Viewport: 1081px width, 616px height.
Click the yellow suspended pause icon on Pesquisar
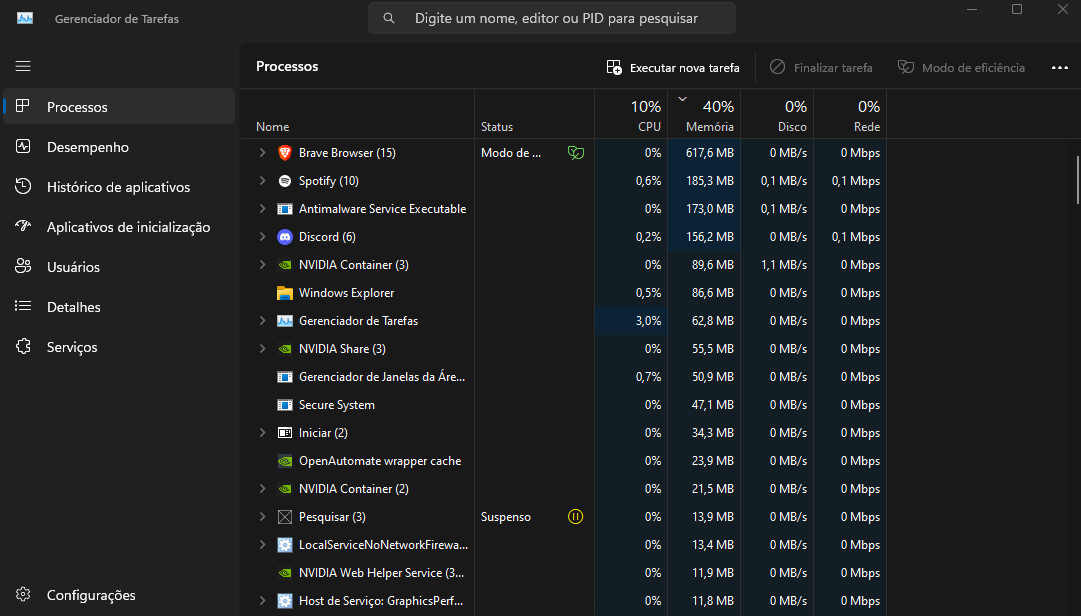coord(576,517)
